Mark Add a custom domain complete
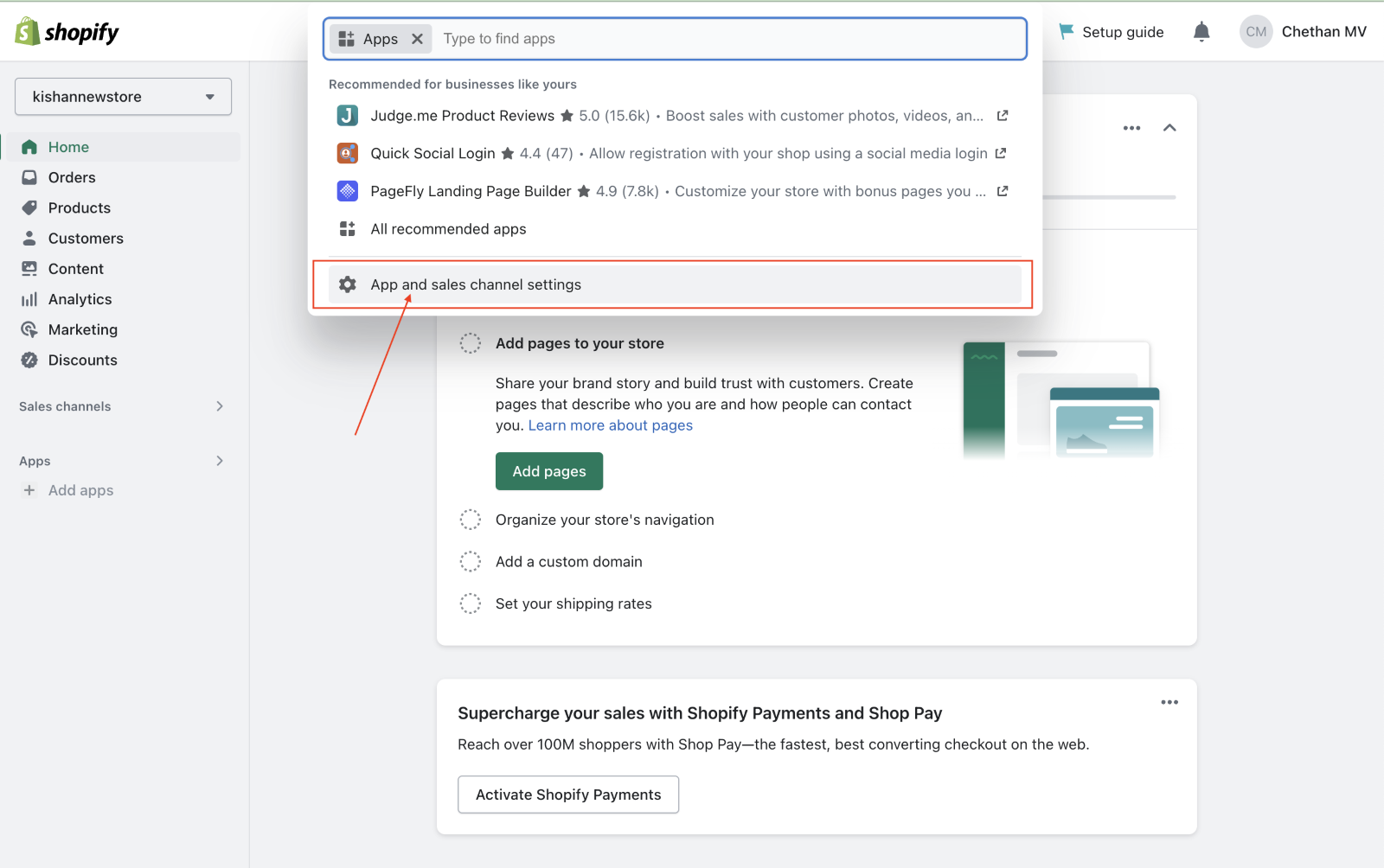Image resolution: width=1384 pixels, height=868 pixels. pos(471,562)
